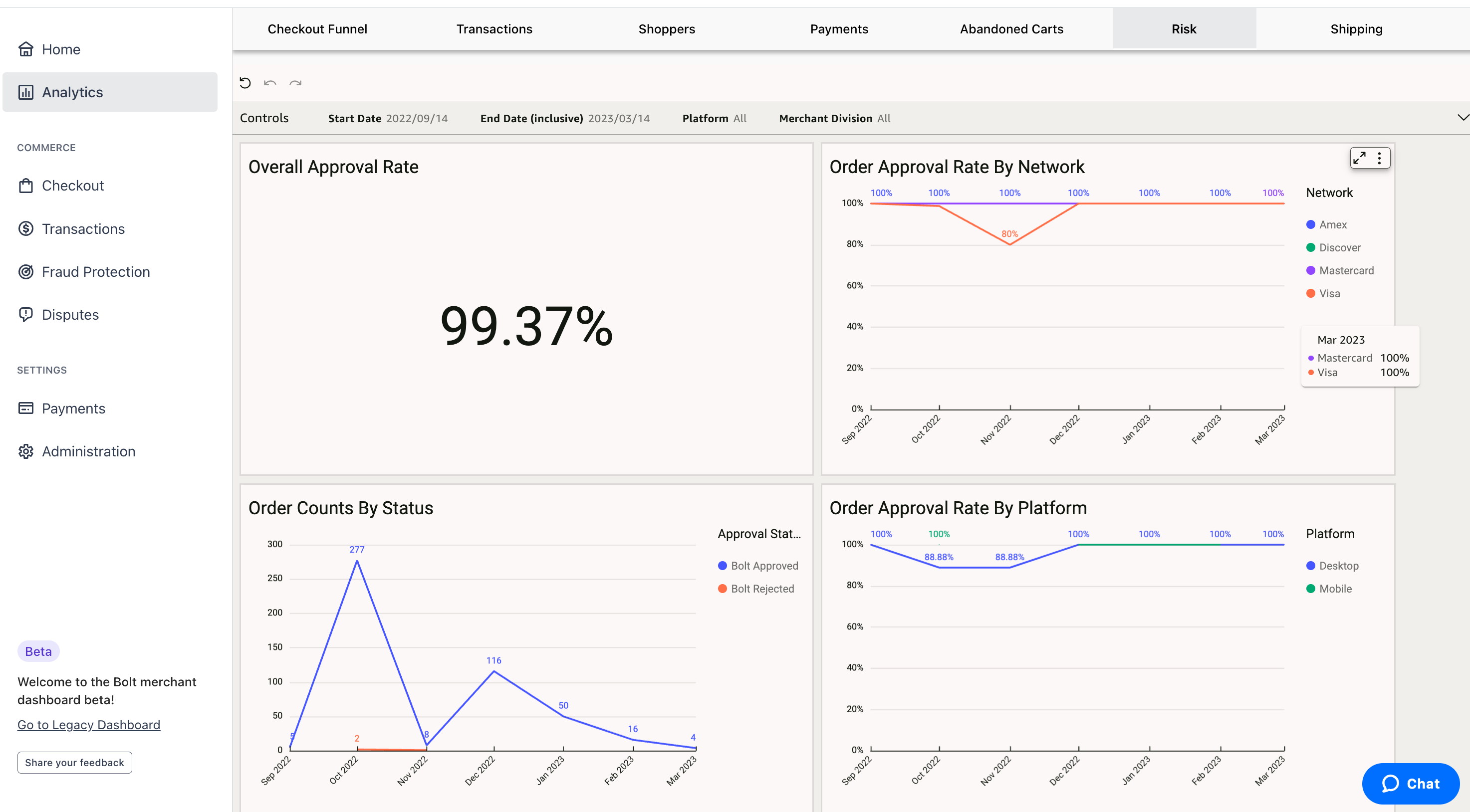This screenshot has height=812, width=1470.
Task: Click the chat bubble icon in the Chat button
Action: coord(1390,784)
